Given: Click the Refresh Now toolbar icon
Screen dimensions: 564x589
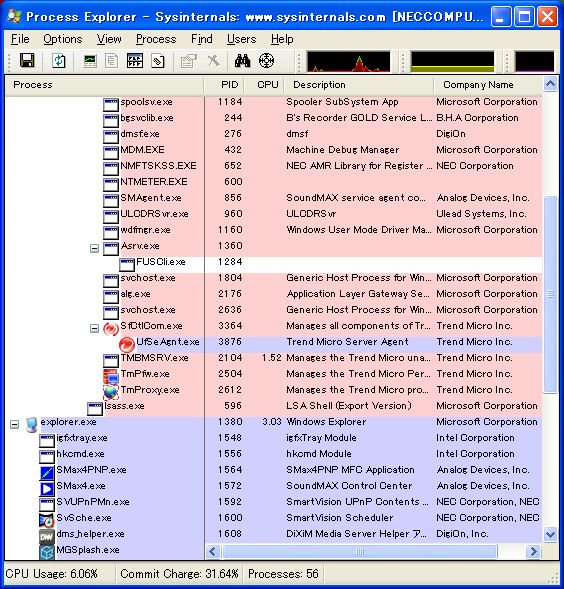Looking at the screenshot, I should [59, 61].
